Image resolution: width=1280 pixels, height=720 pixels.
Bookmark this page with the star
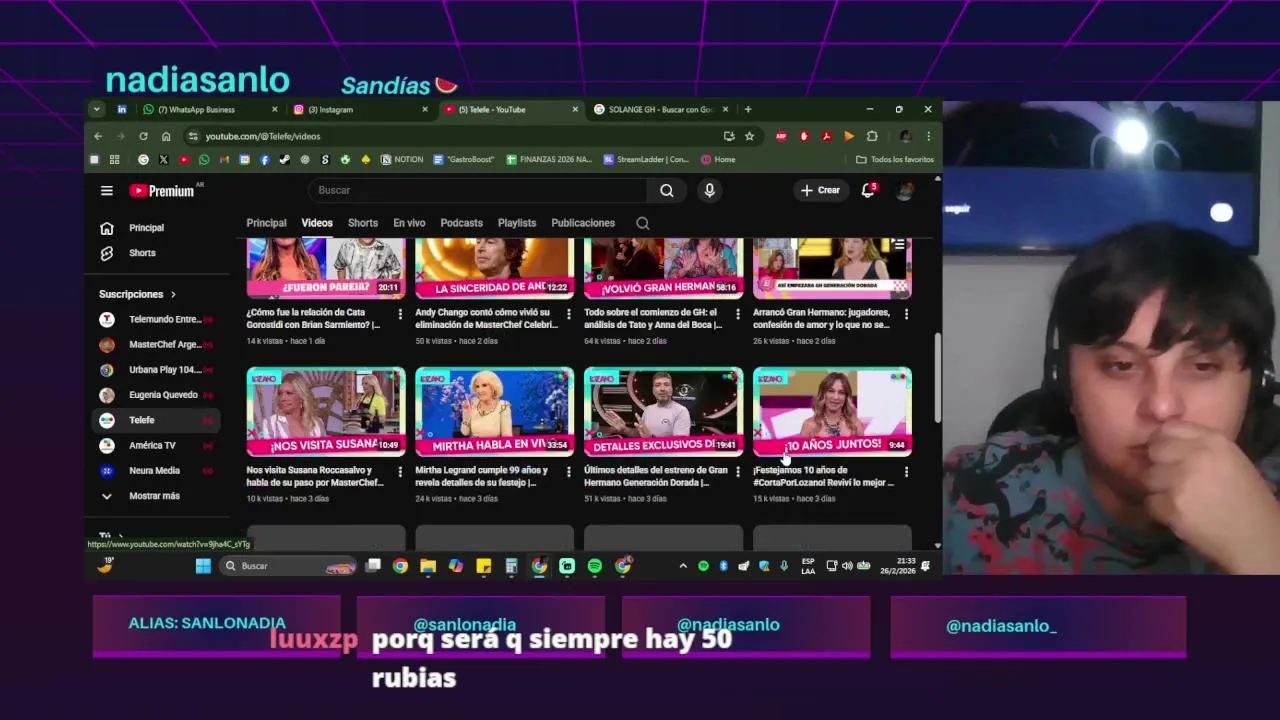point(749,136)
